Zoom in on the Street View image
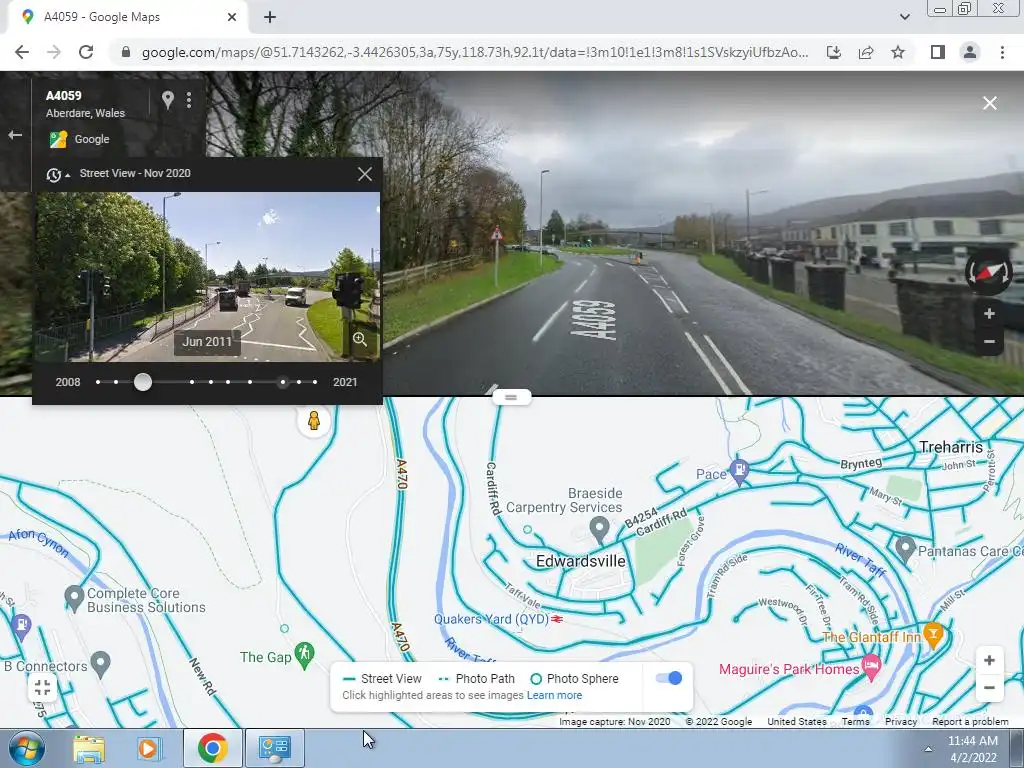 pyautogui.click(x=989, y=314)
